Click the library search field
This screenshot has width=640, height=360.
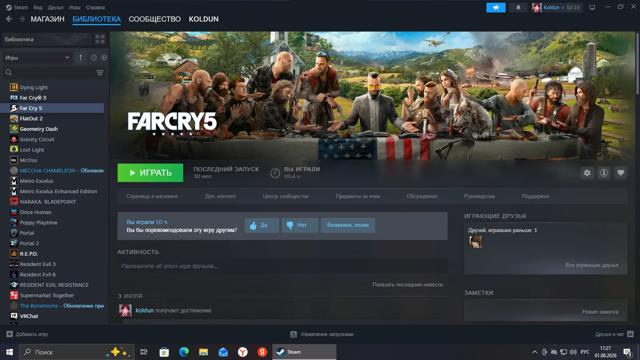pos(49,73)
